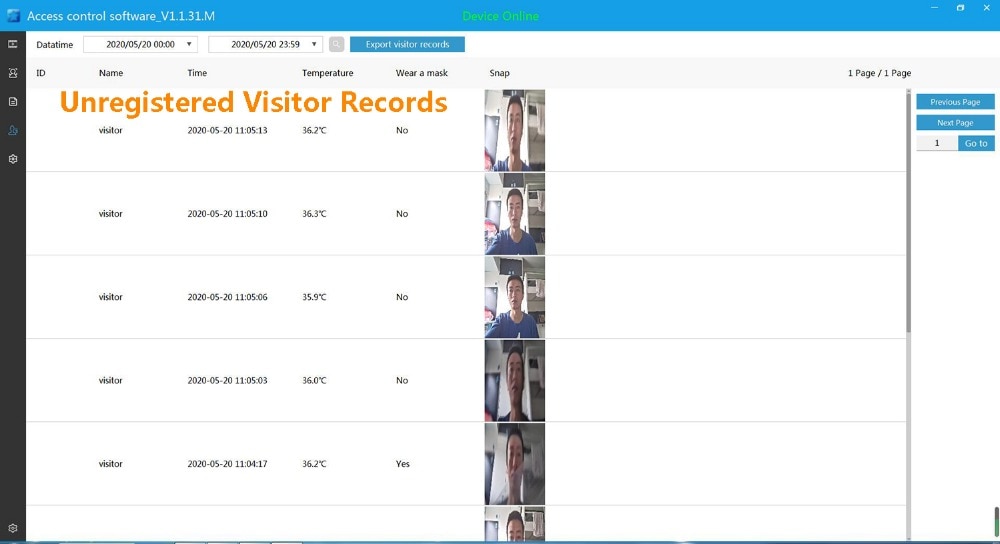The image size is (1000, 544).
Task: Click the Go to button
Action: [x=976, y=143]
